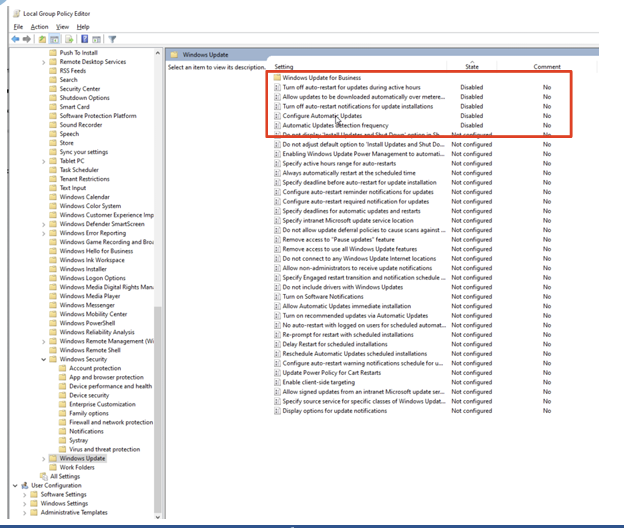
Task: Select 'Turn off auto-restart notifications for update installations'
Action: 358,106
